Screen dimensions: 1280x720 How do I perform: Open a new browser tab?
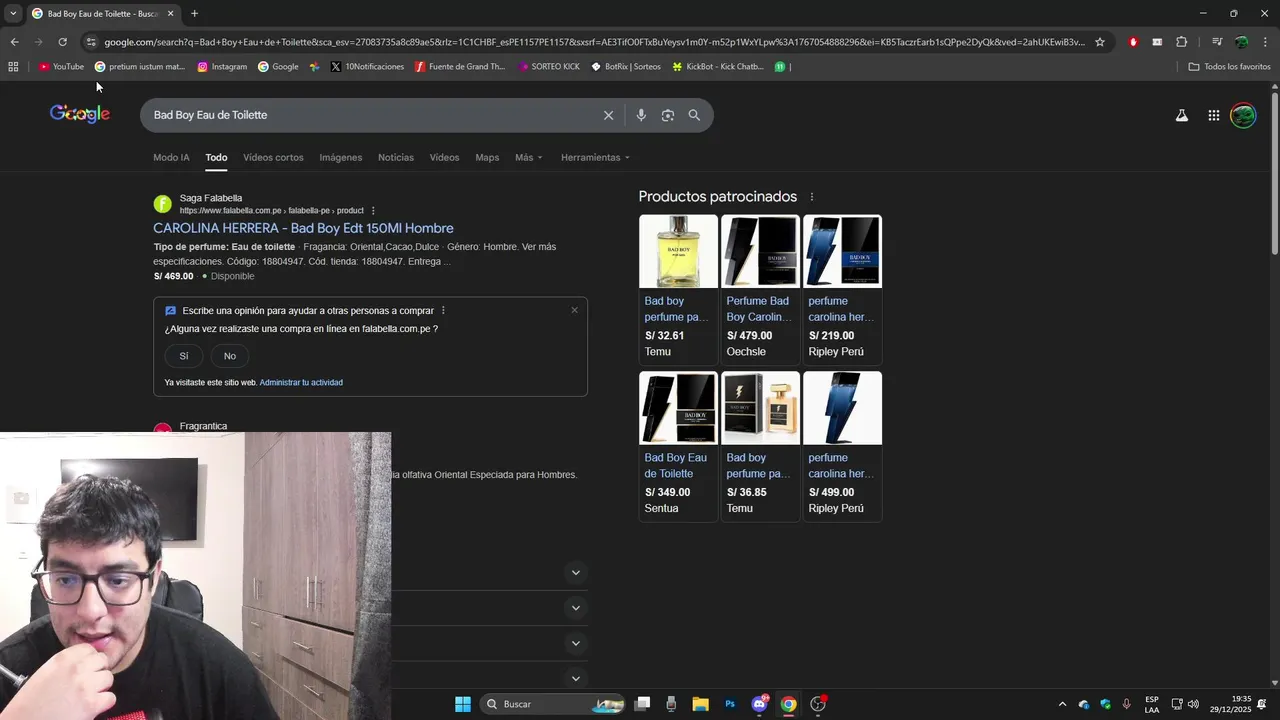pyautogui.click(x=194, y=14)
